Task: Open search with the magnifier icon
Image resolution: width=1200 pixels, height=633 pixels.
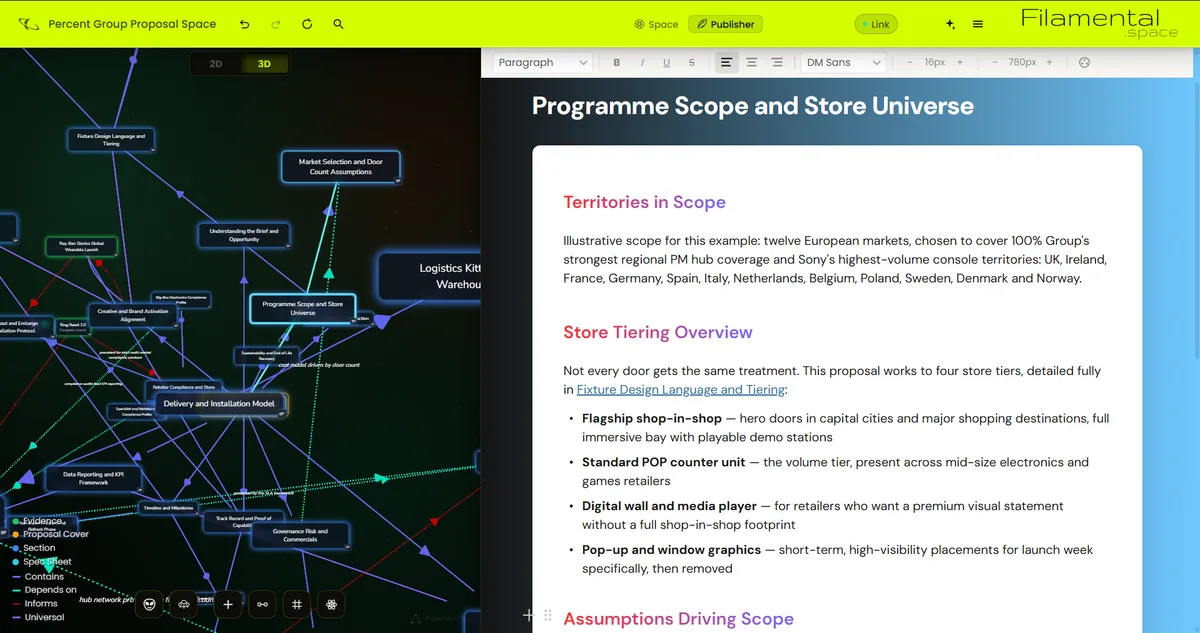Action: [x=338, y=24]
